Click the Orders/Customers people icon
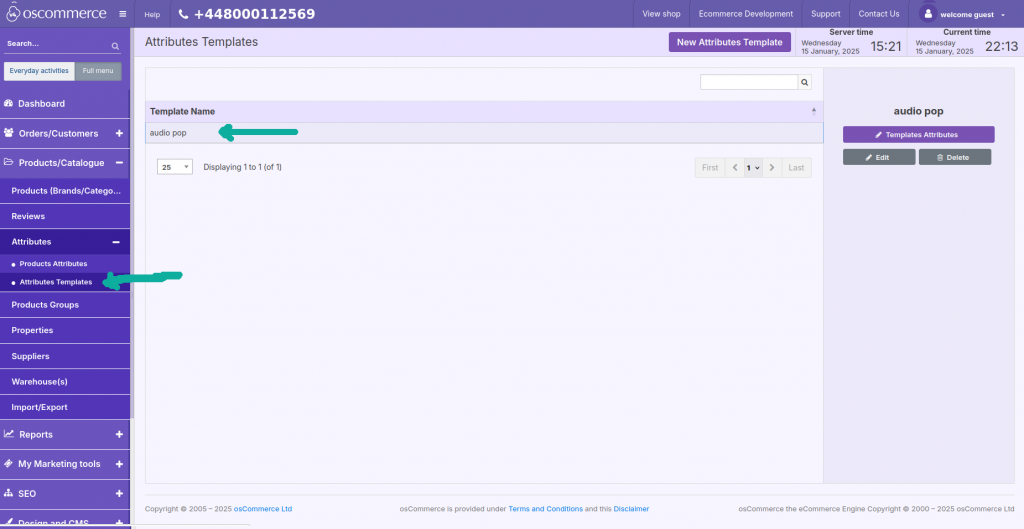Image resolution: width=1024 pixels, height=529 pixels. tap(9, 133)
